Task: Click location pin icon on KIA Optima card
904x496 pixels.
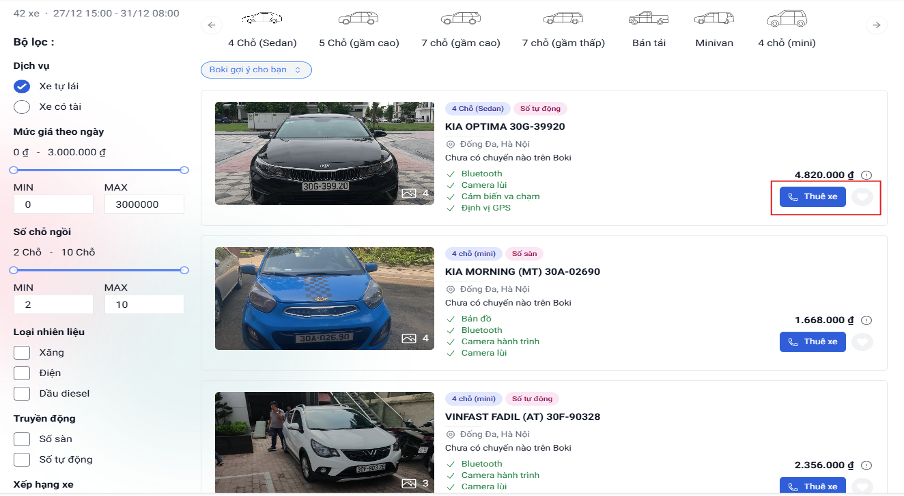Action: tap(450, 144)
